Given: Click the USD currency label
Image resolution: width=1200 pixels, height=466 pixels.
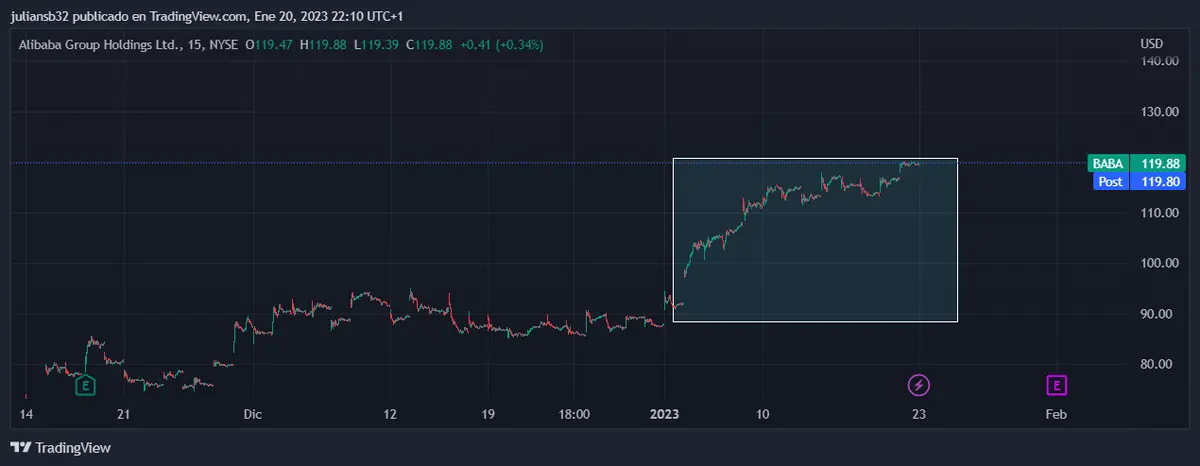Looking at the screenshot, I should pyautogui.click(x=1152, y=44).
